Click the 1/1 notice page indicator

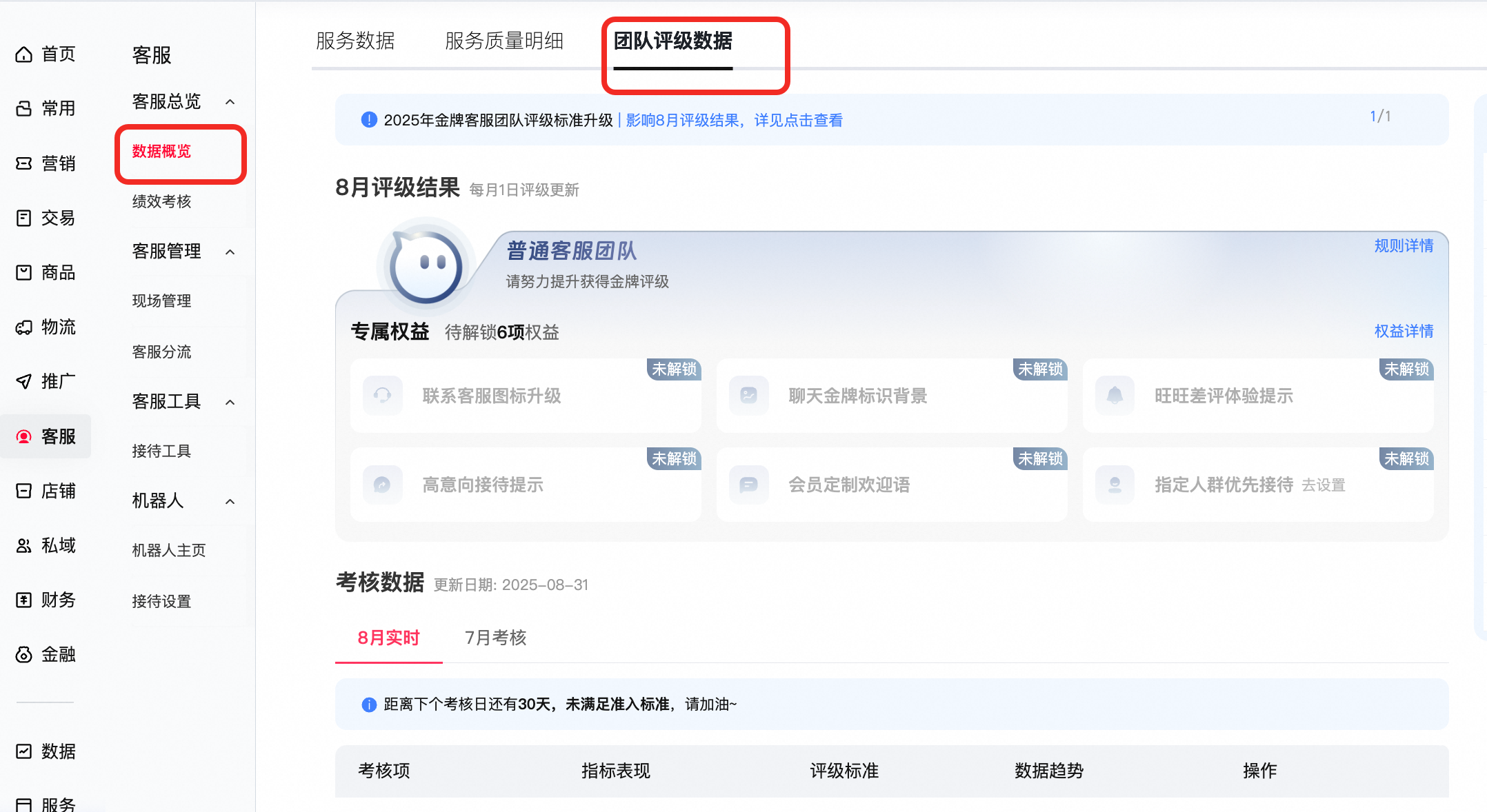coord(1380,116)
